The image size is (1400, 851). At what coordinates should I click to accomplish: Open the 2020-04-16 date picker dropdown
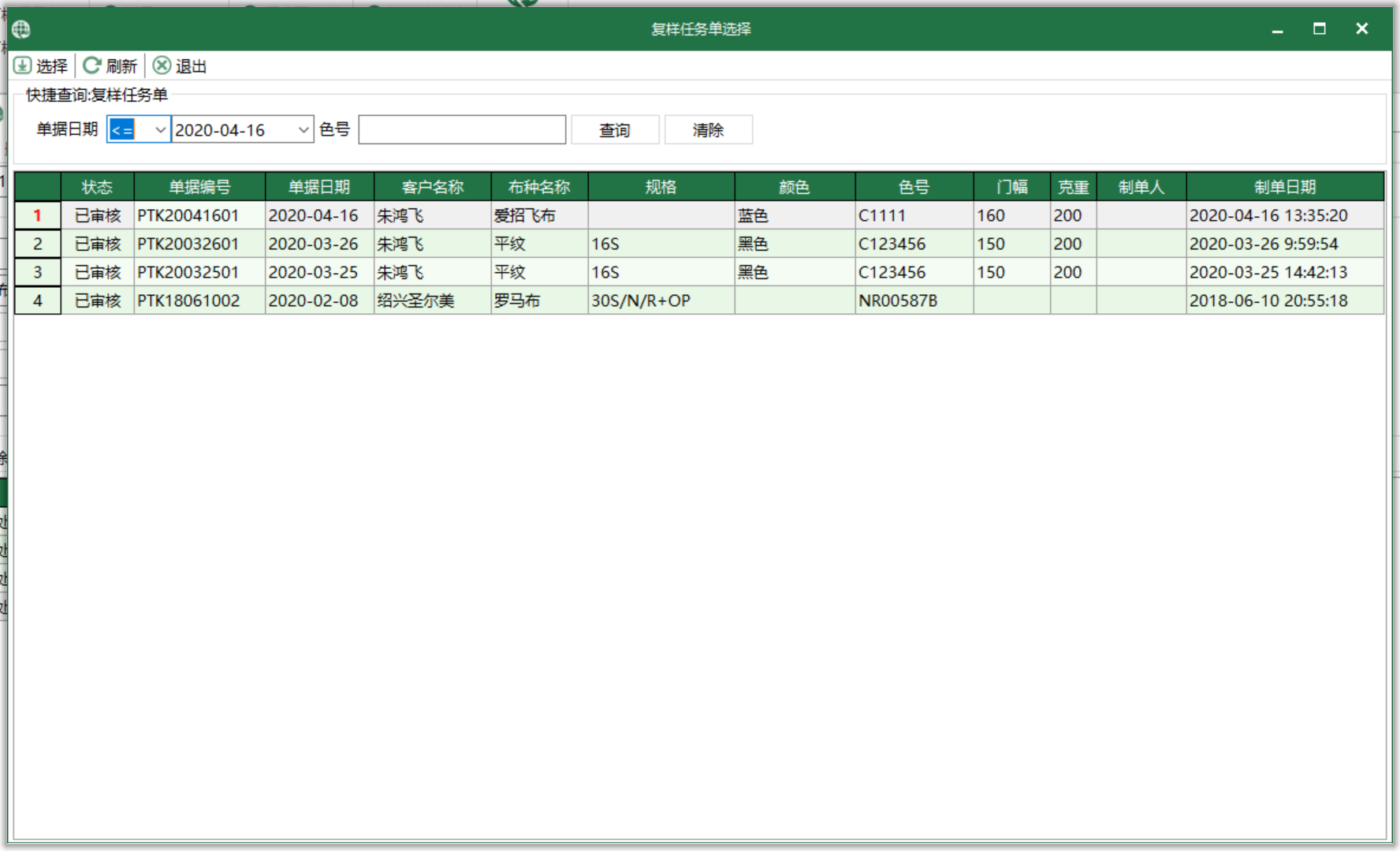[303, 130]
